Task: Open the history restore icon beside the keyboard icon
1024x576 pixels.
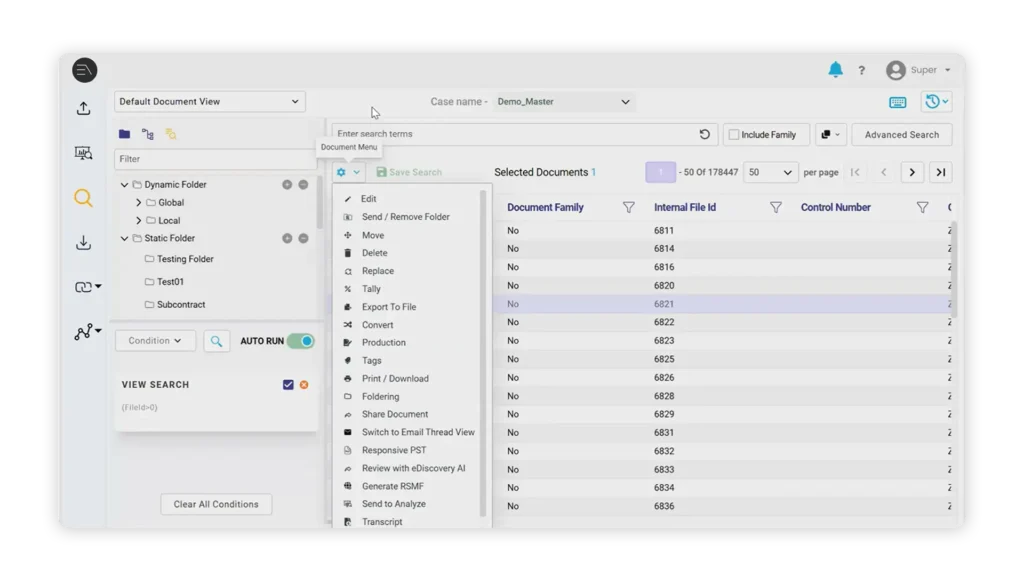Action: pos(934,101)
